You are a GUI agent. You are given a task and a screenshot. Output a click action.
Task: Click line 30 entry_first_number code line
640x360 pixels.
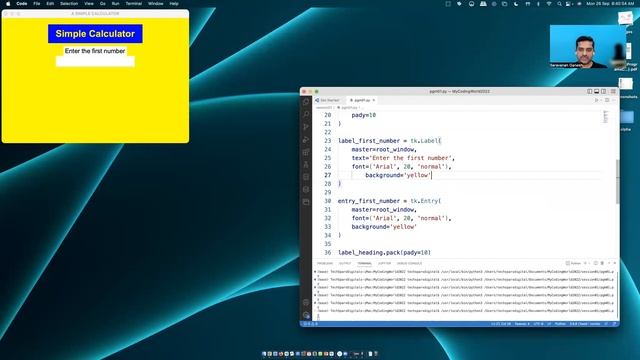[389, 201]
